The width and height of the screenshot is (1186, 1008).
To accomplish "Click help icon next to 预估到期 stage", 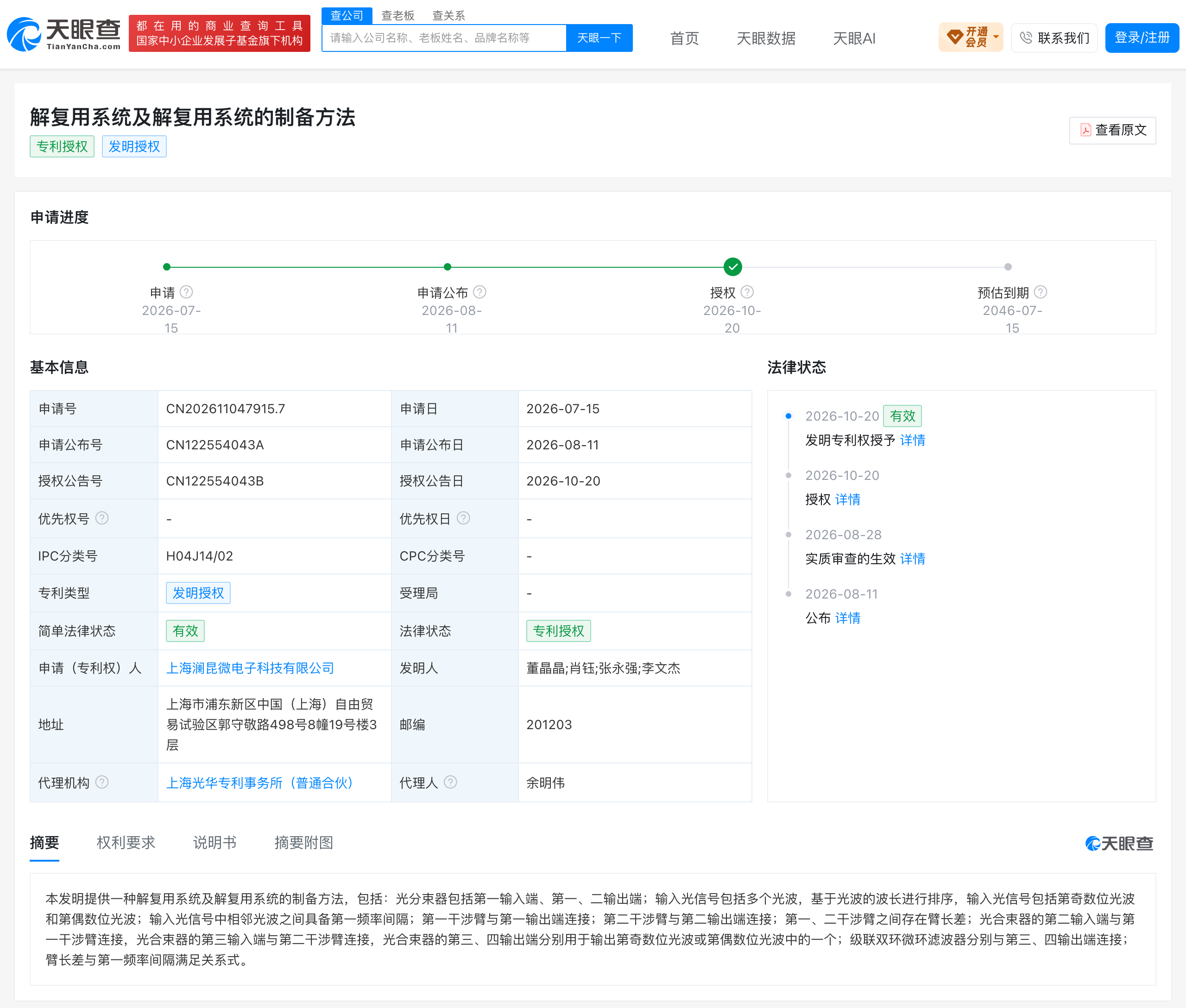I will (x=1041, y=292).
